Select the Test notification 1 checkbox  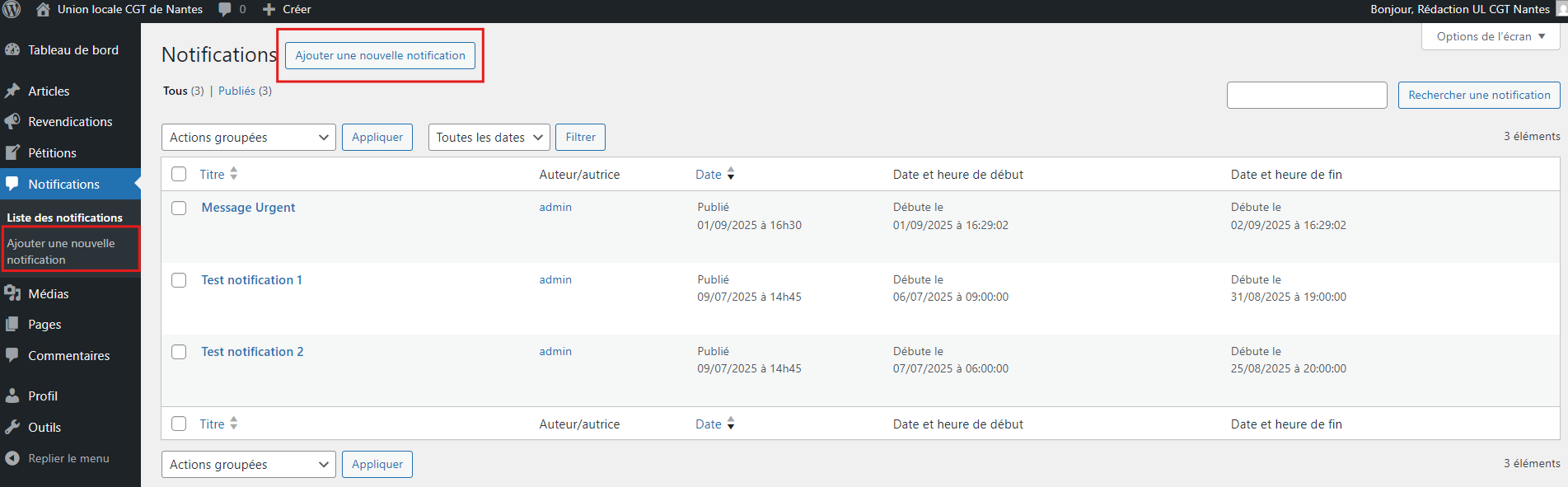pyautogui.click(x=179, y=280)
